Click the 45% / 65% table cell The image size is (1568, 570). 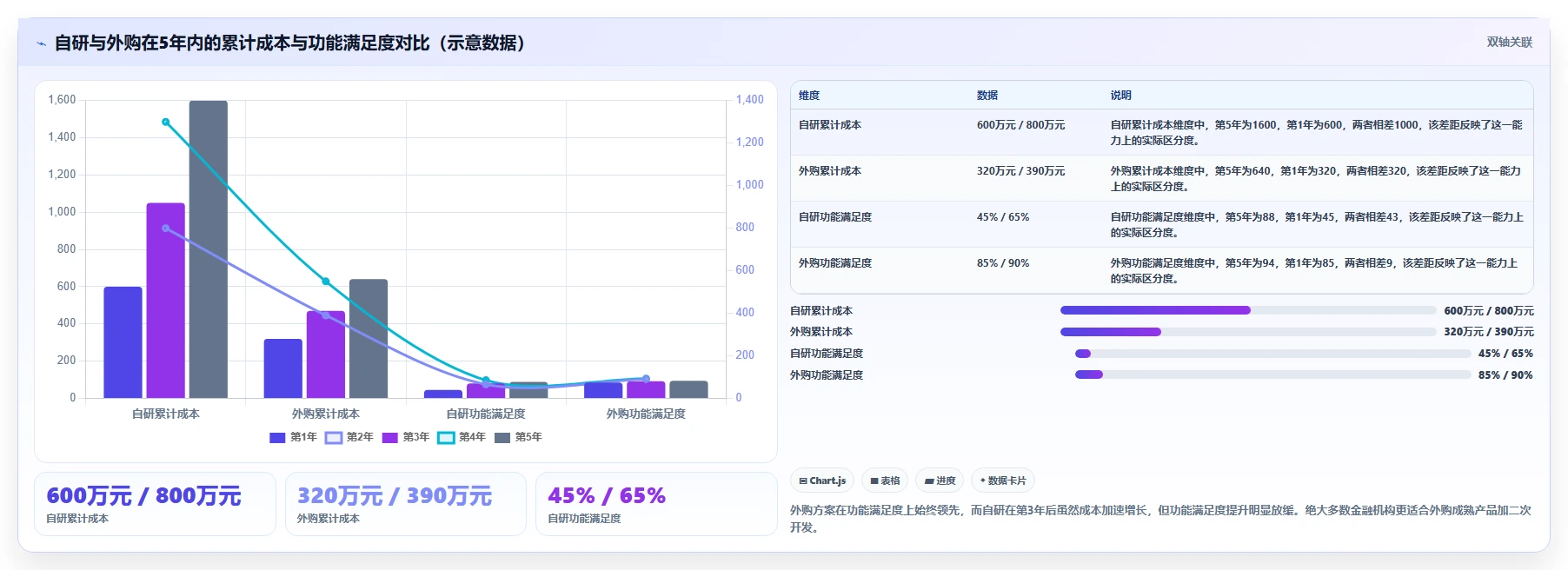click(x=1003, y=217)
